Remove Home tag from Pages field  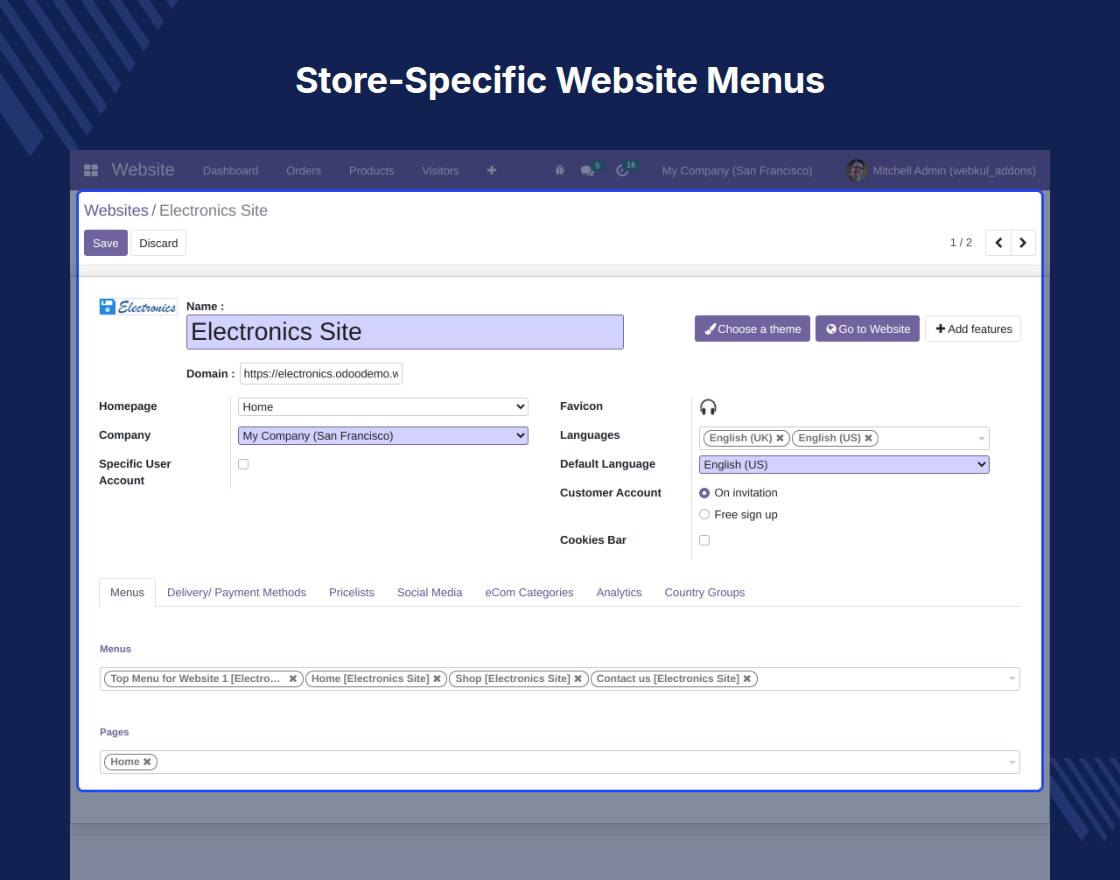pyautogui.click(x=147, y=762)
